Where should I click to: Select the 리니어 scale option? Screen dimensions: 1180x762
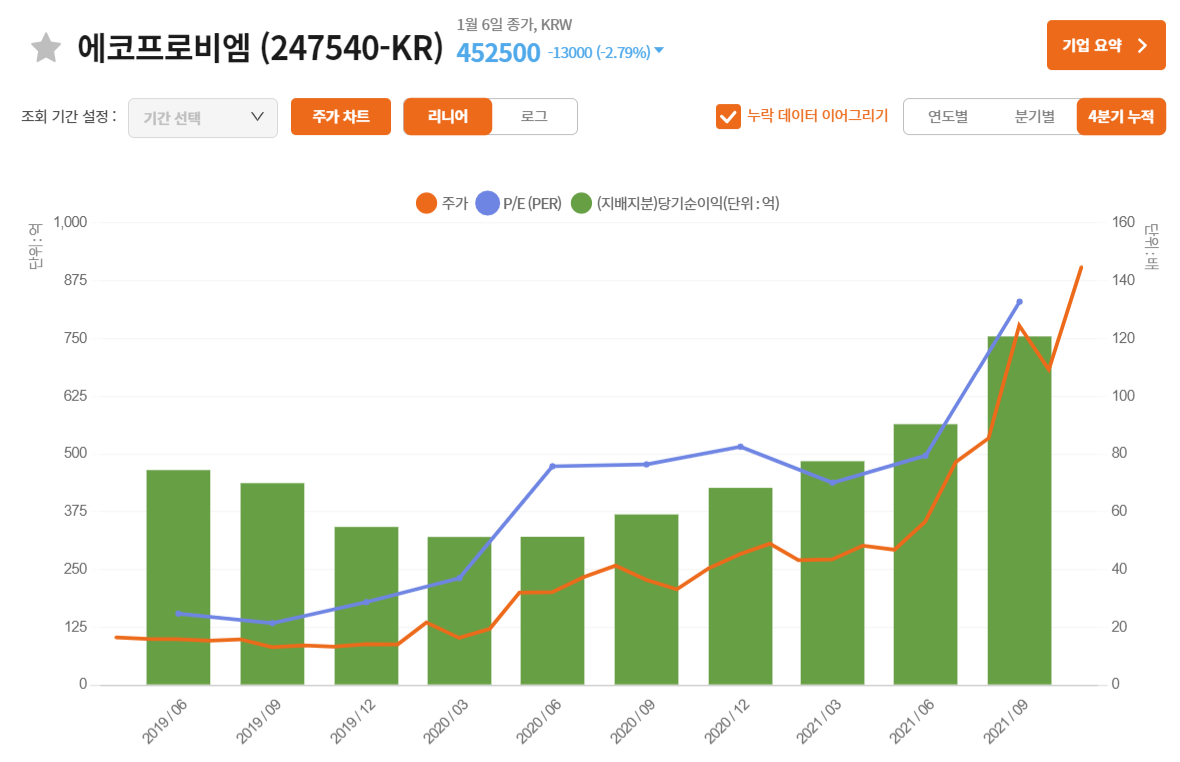[x=448, y=117]
